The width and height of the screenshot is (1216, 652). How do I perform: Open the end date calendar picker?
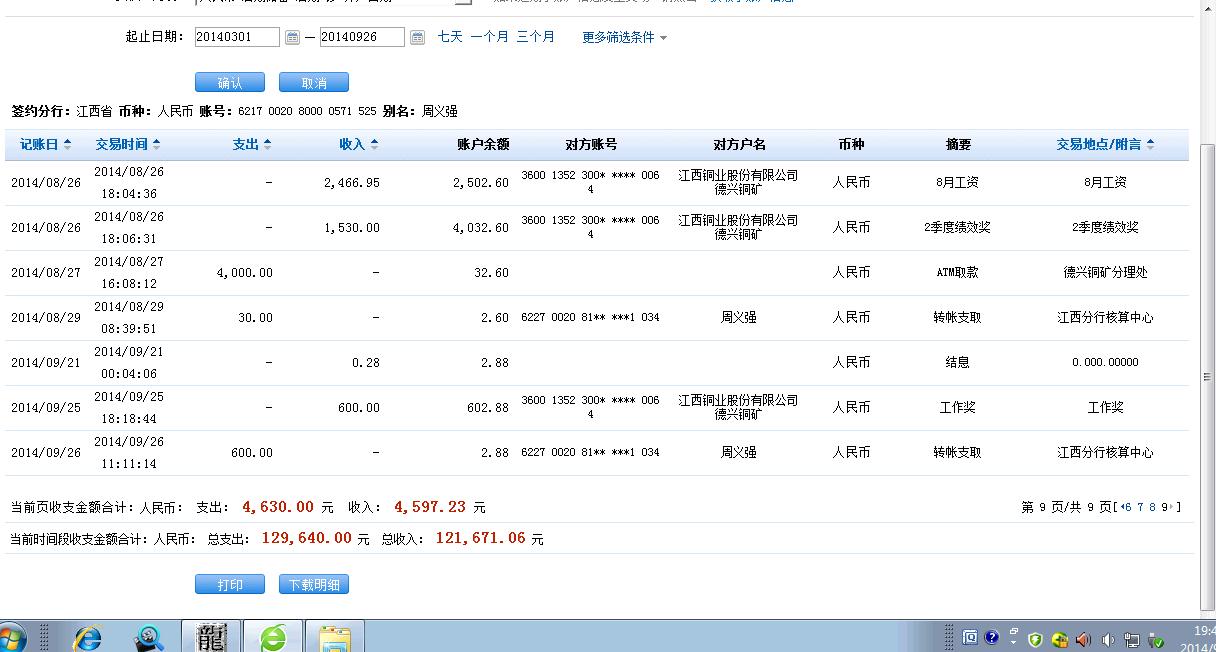pos(417,37)
